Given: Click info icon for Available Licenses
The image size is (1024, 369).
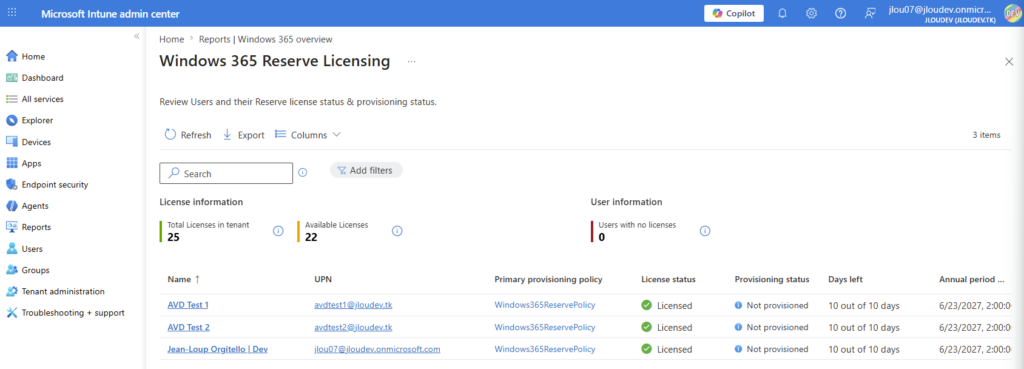Looking at the screenshot, I should click(397, 231).
